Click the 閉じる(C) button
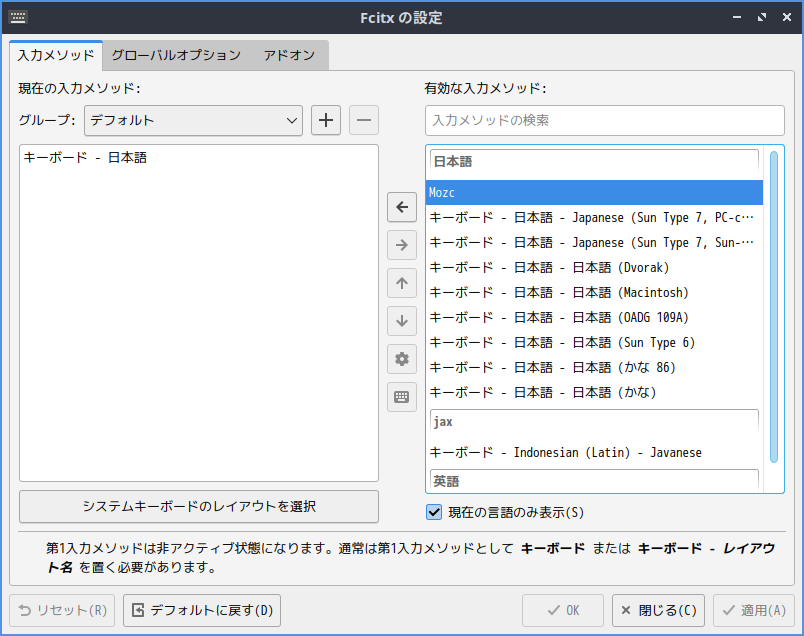Screen dimensions: 804x636 click(x=658, y=610)
